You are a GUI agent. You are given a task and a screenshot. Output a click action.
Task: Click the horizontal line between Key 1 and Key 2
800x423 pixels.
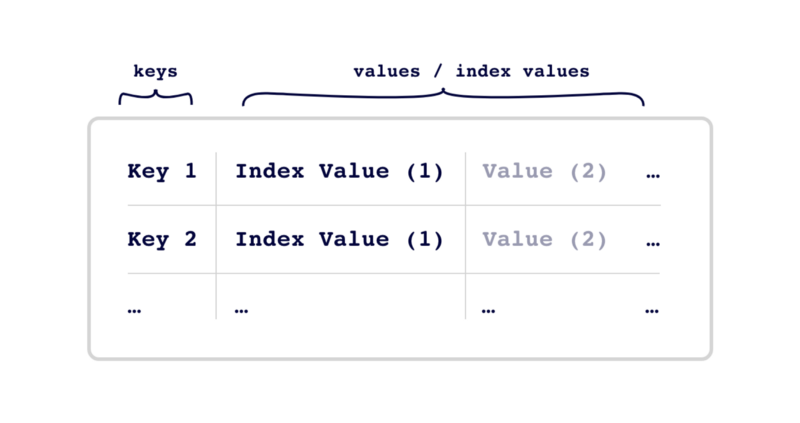pos(394,205)
